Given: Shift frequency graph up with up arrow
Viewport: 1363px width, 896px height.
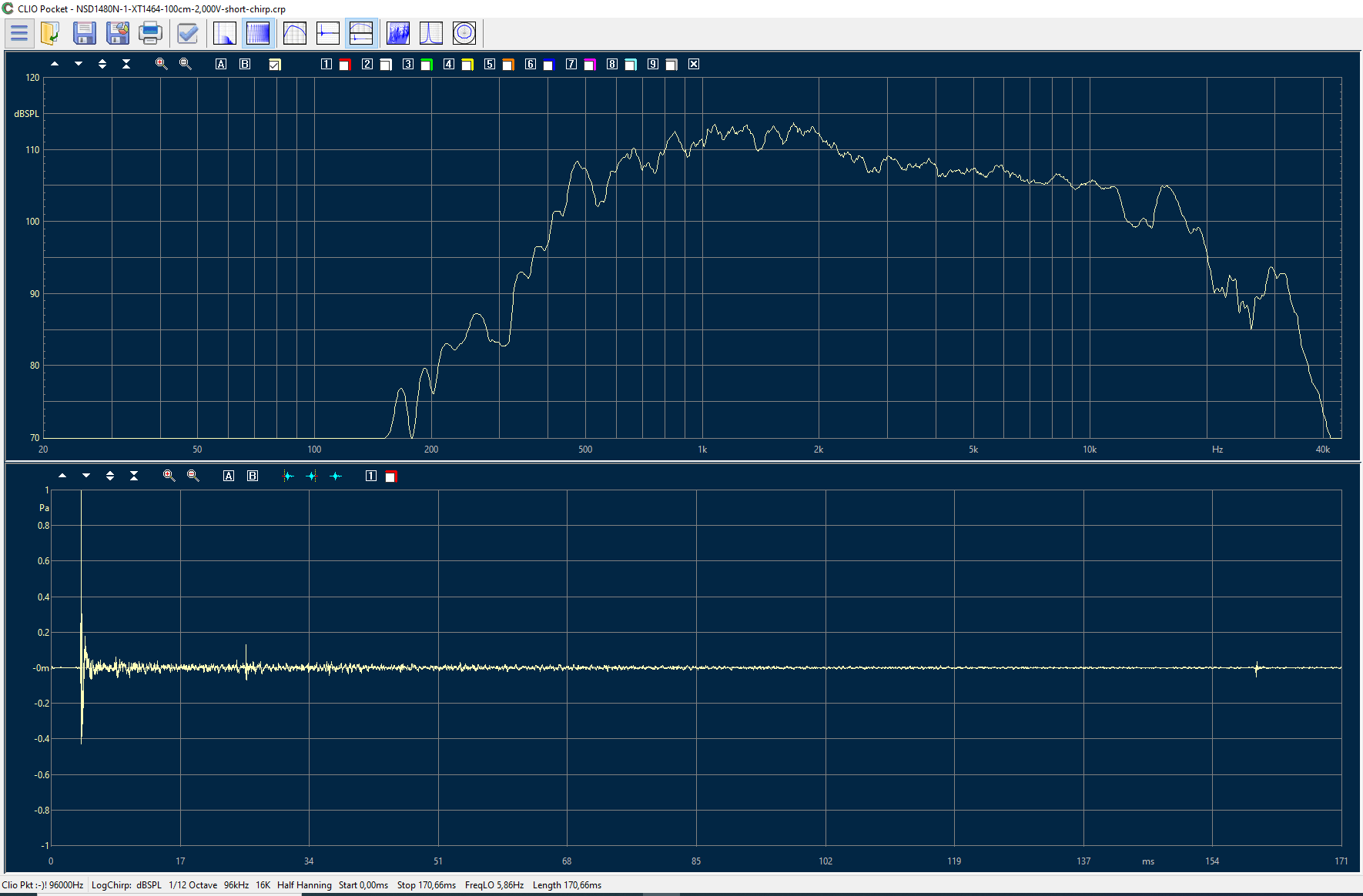Looking at the screenshot, I should point(55,64).
